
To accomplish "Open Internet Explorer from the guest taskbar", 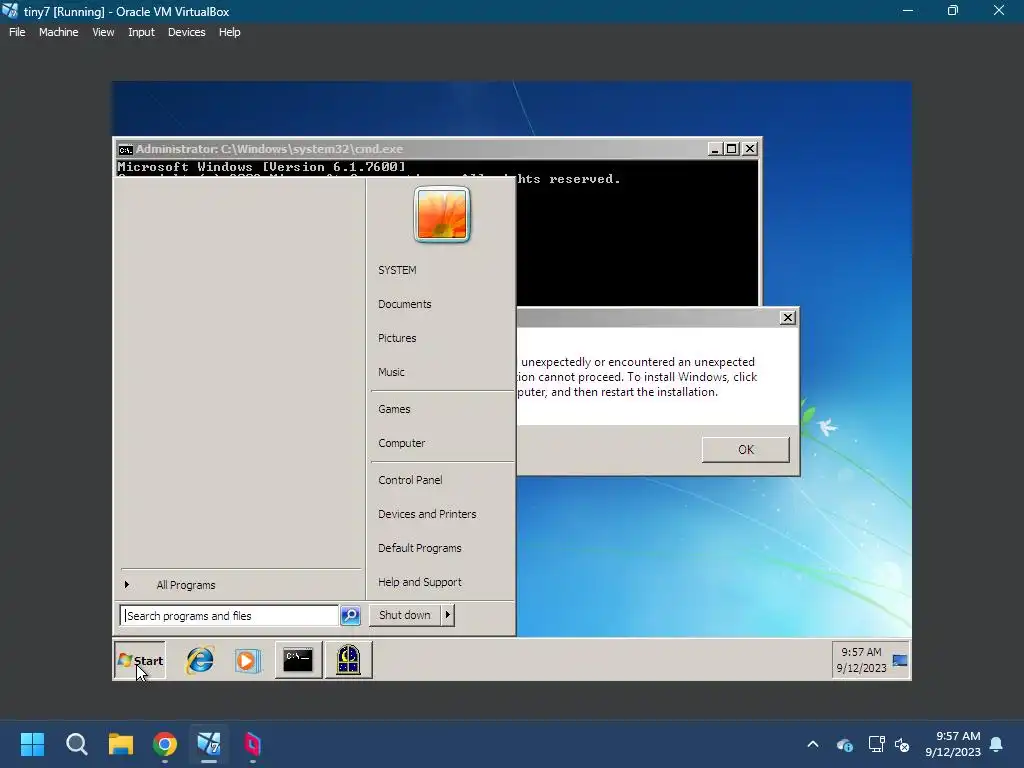I will pos(200,660).
